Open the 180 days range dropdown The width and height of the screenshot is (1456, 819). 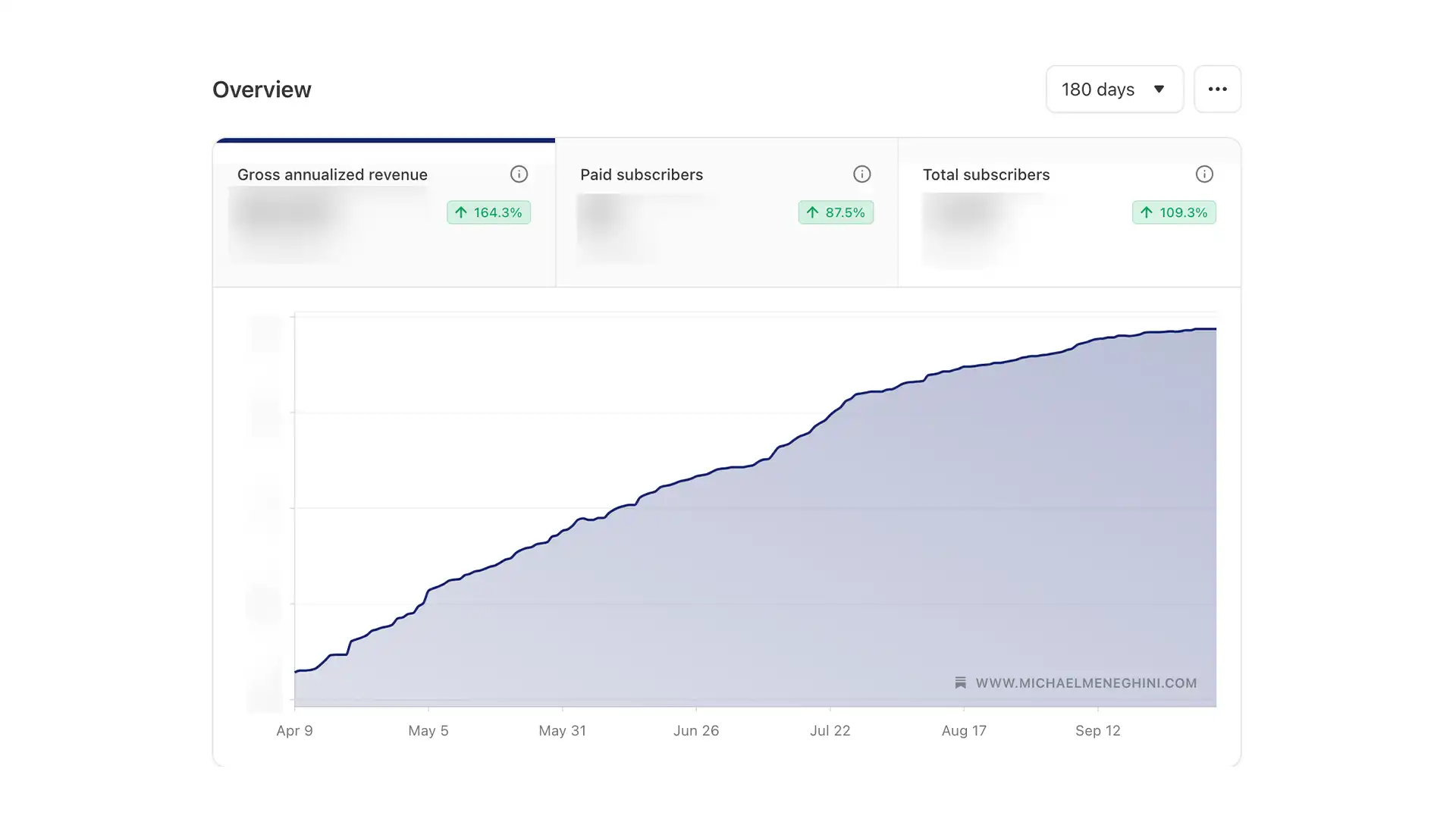[1114, 89]
